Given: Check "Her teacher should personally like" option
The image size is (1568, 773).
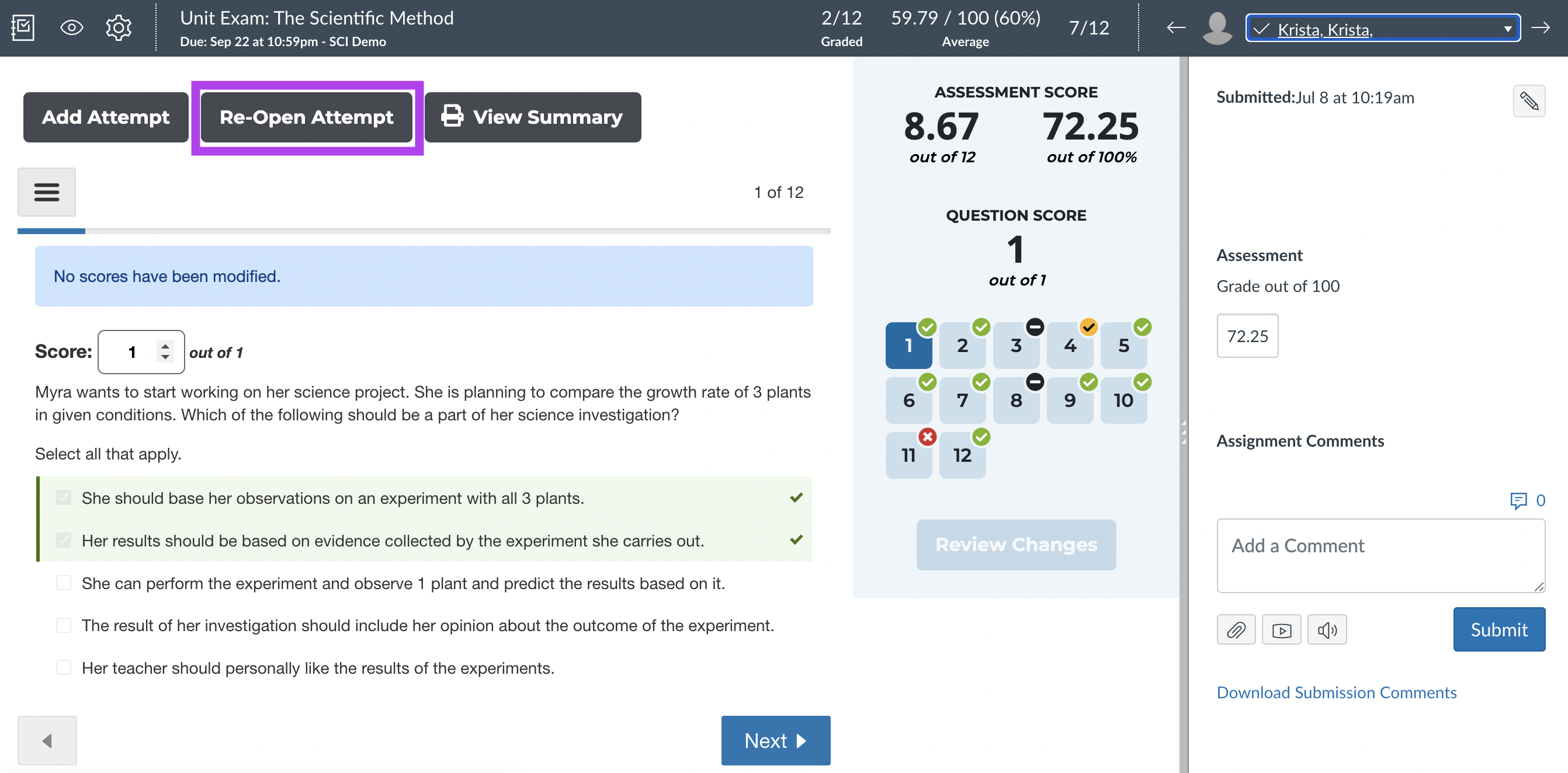Looking at the screenshot, I should [64, 668].
